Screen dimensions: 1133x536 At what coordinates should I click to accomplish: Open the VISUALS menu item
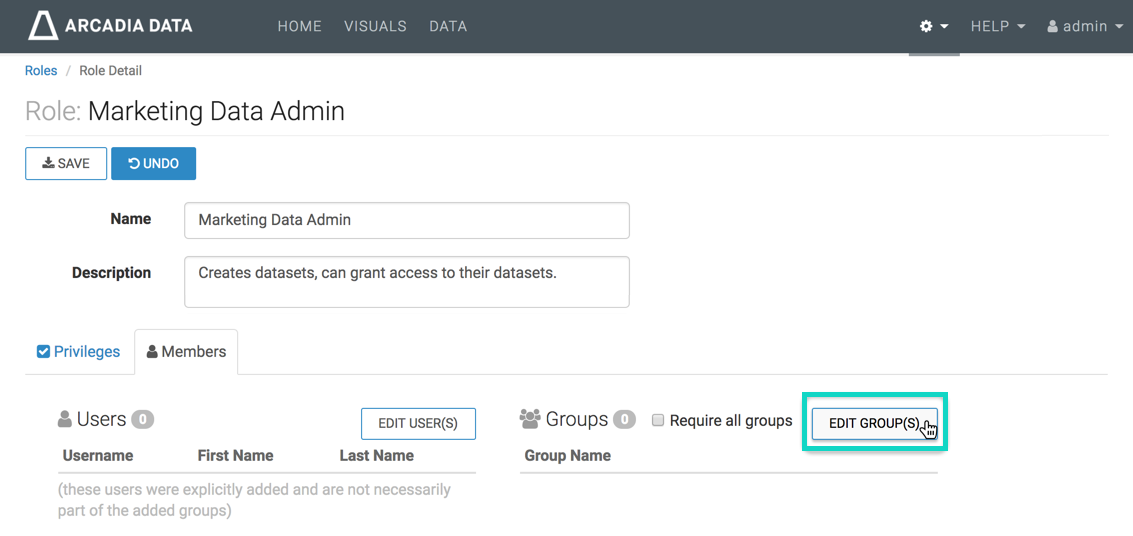click(x=375, y=26)
